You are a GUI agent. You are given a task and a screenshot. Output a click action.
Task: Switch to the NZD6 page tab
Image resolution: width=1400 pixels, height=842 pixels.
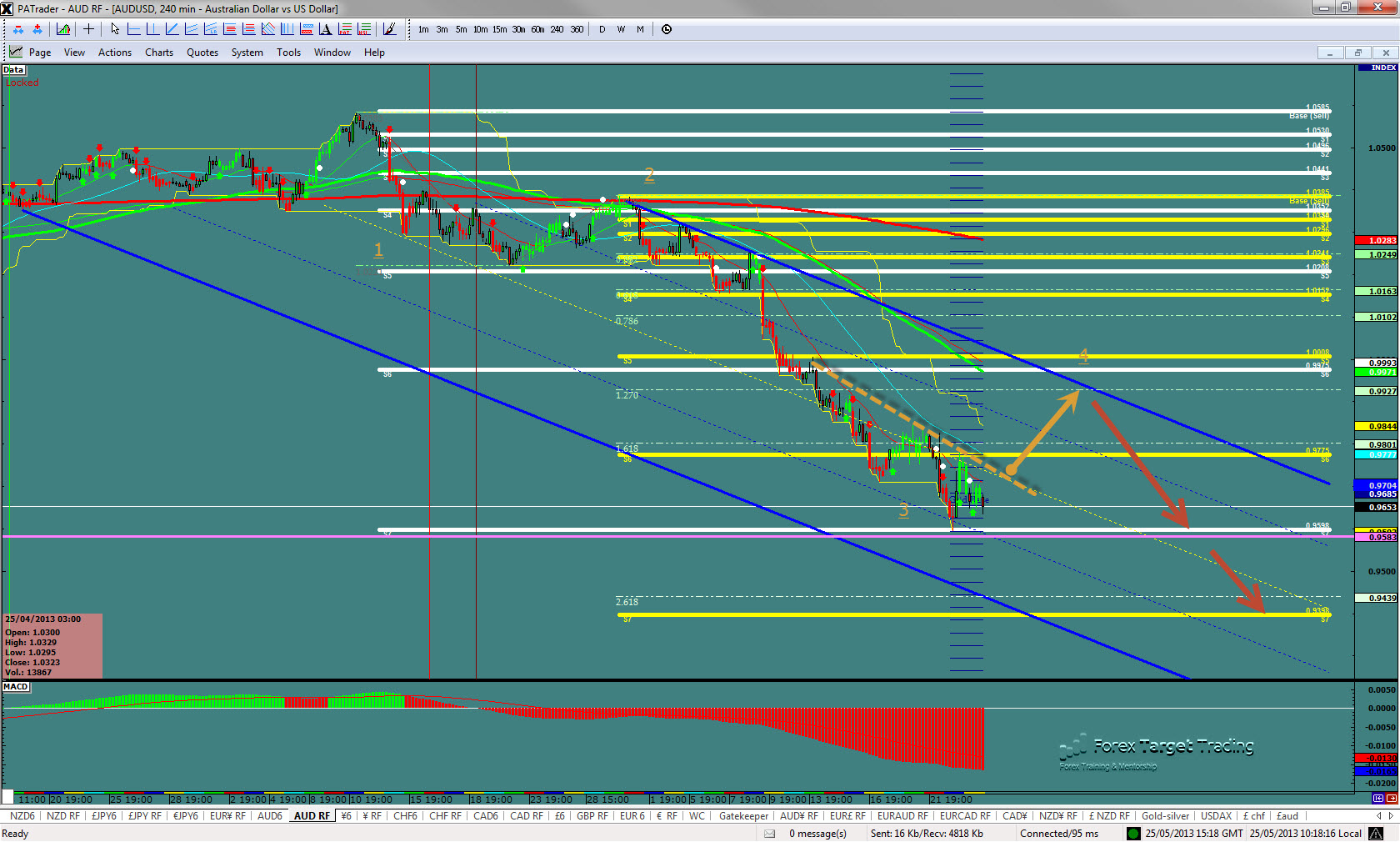[22, 816]
